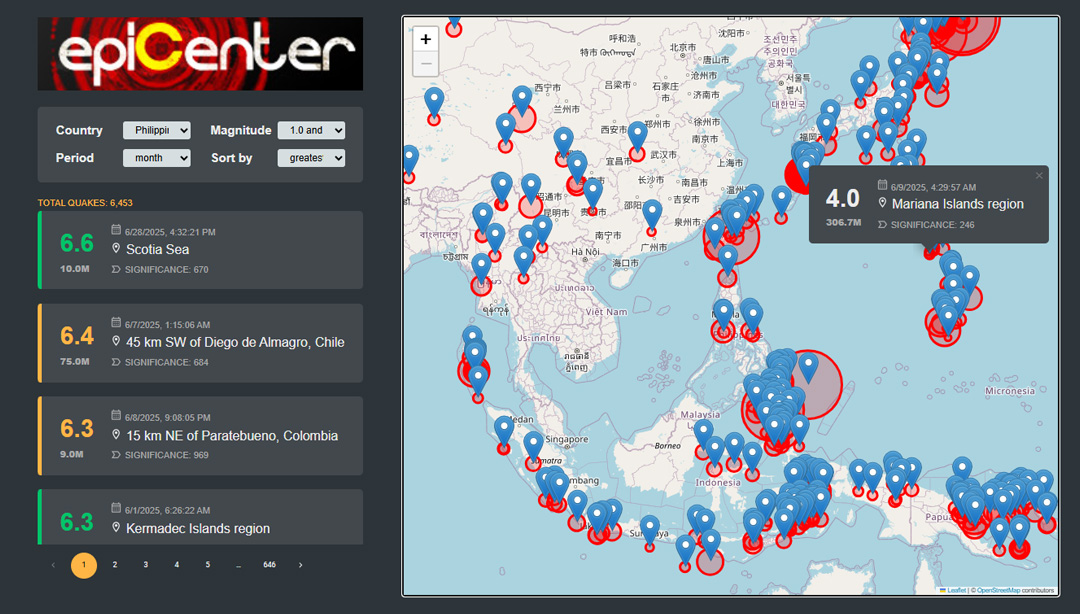1080x614 pixels.
Task: Click the epicenter logo banner
Action: pos(200,54)
